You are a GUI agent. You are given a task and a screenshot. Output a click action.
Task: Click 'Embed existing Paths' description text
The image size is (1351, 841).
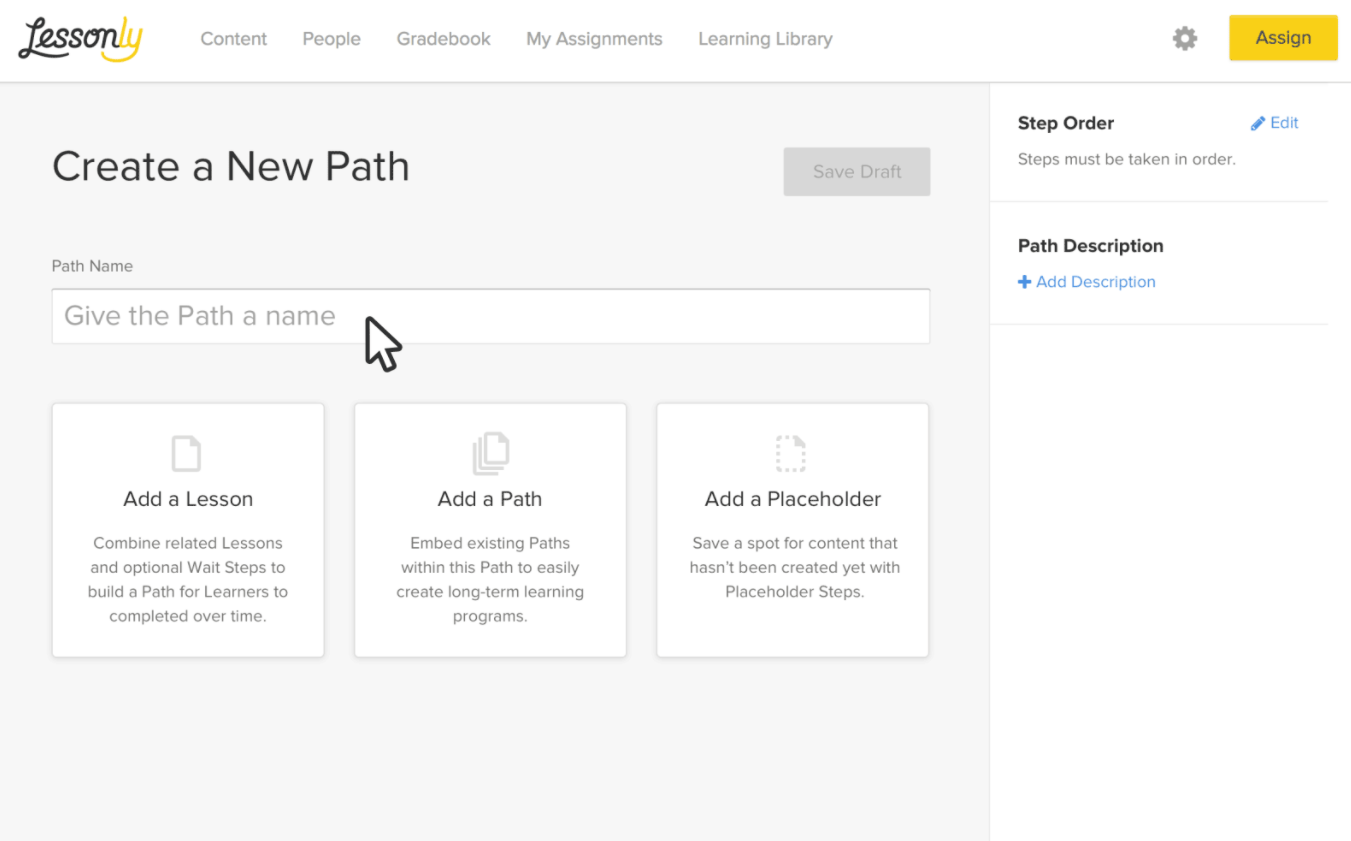coord(490,580)
